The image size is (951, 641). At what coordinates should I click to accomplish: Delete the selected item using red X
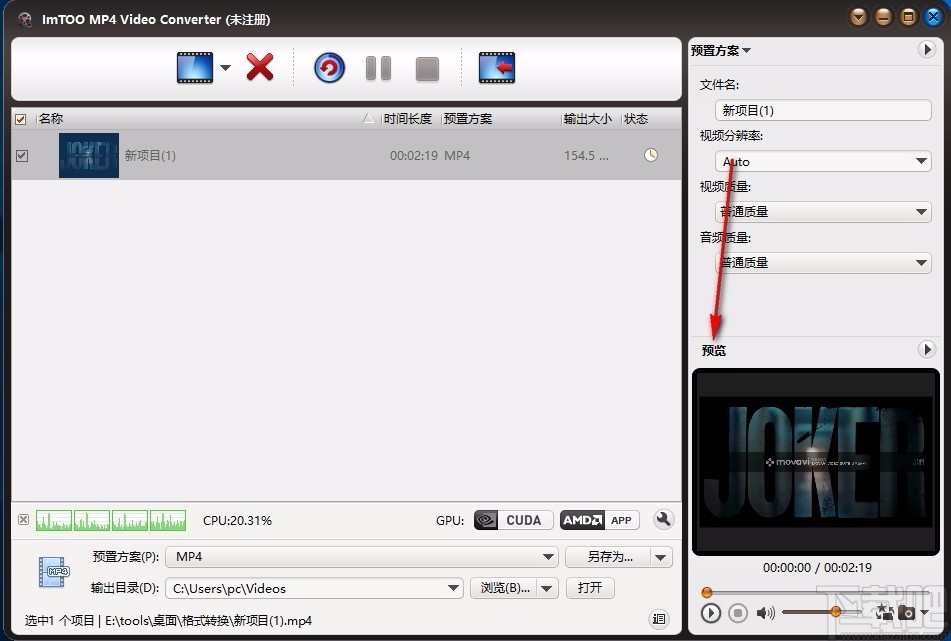(259, 67)
